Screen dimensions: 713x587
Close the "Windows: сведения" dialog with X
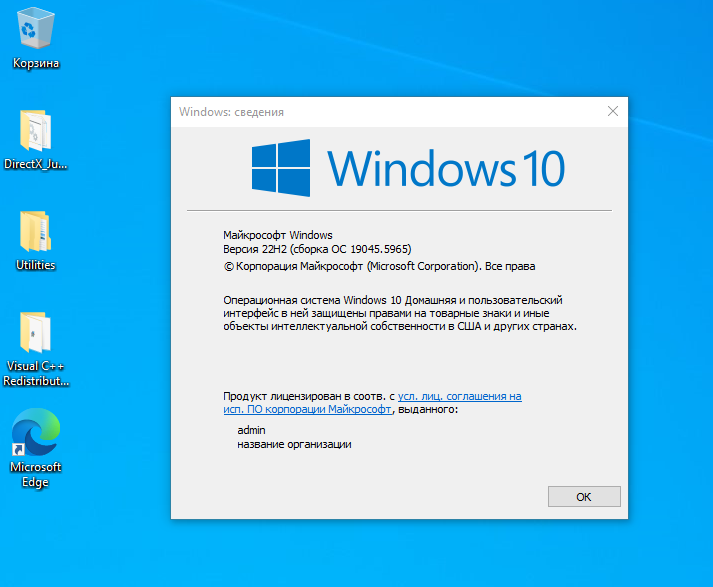[612, 112]
